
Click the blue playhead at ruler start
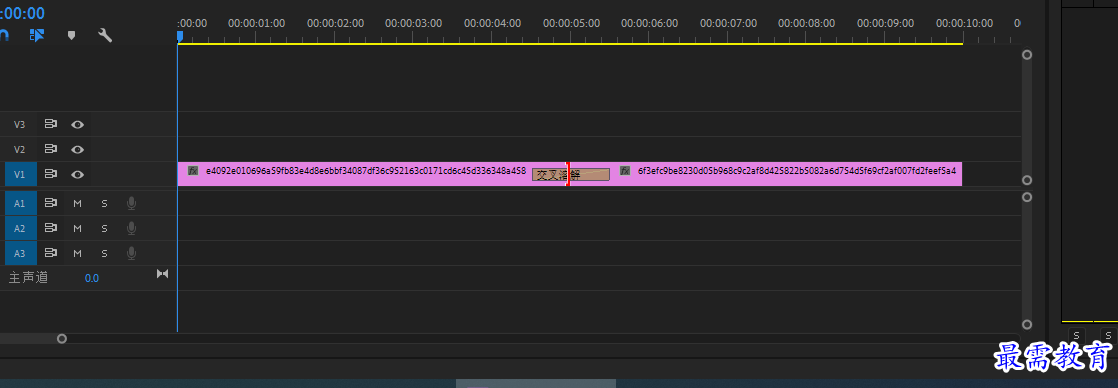click(x=180, y=36)
